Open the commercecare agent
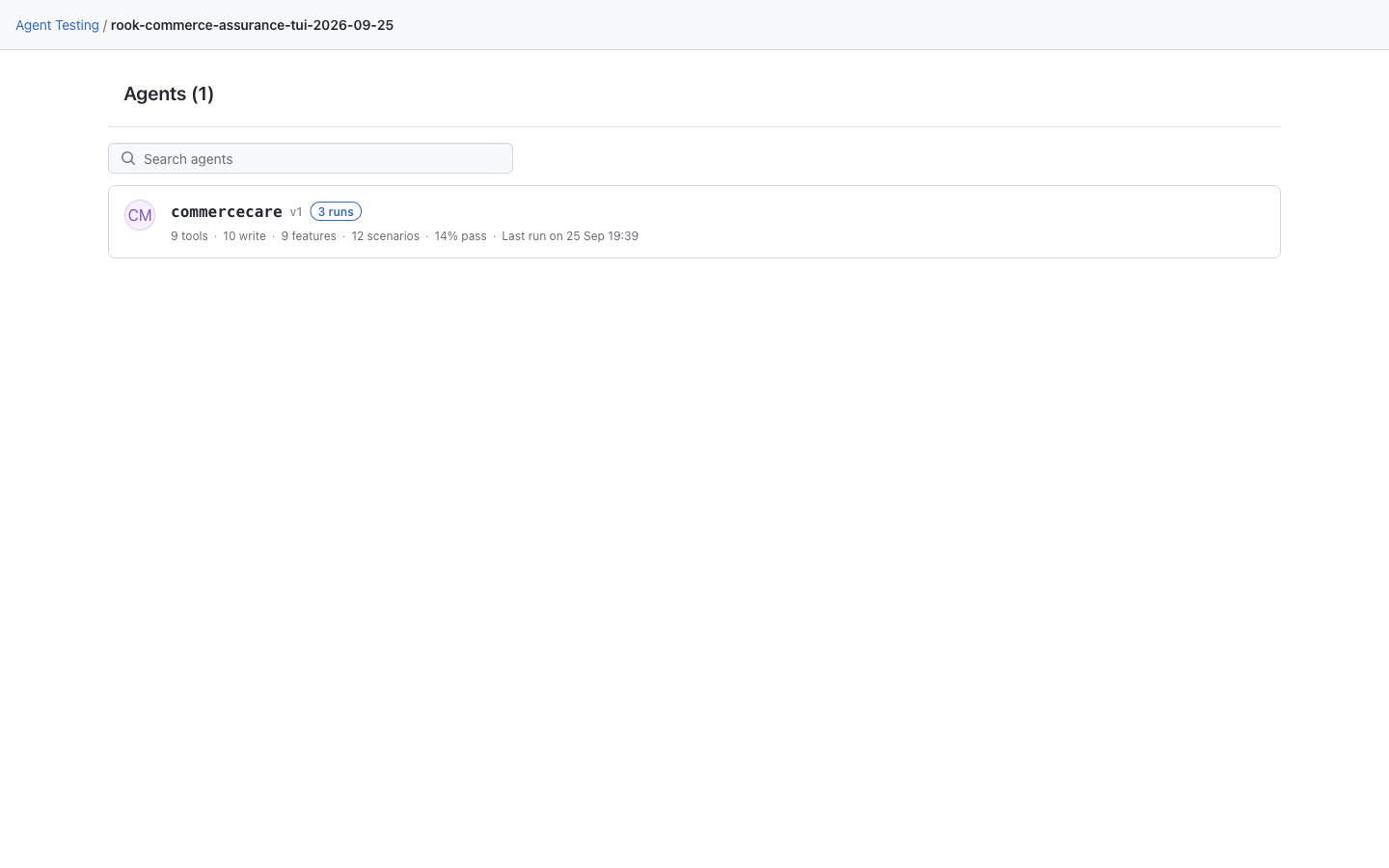The image size is (1389, 868). pos(227,211)
